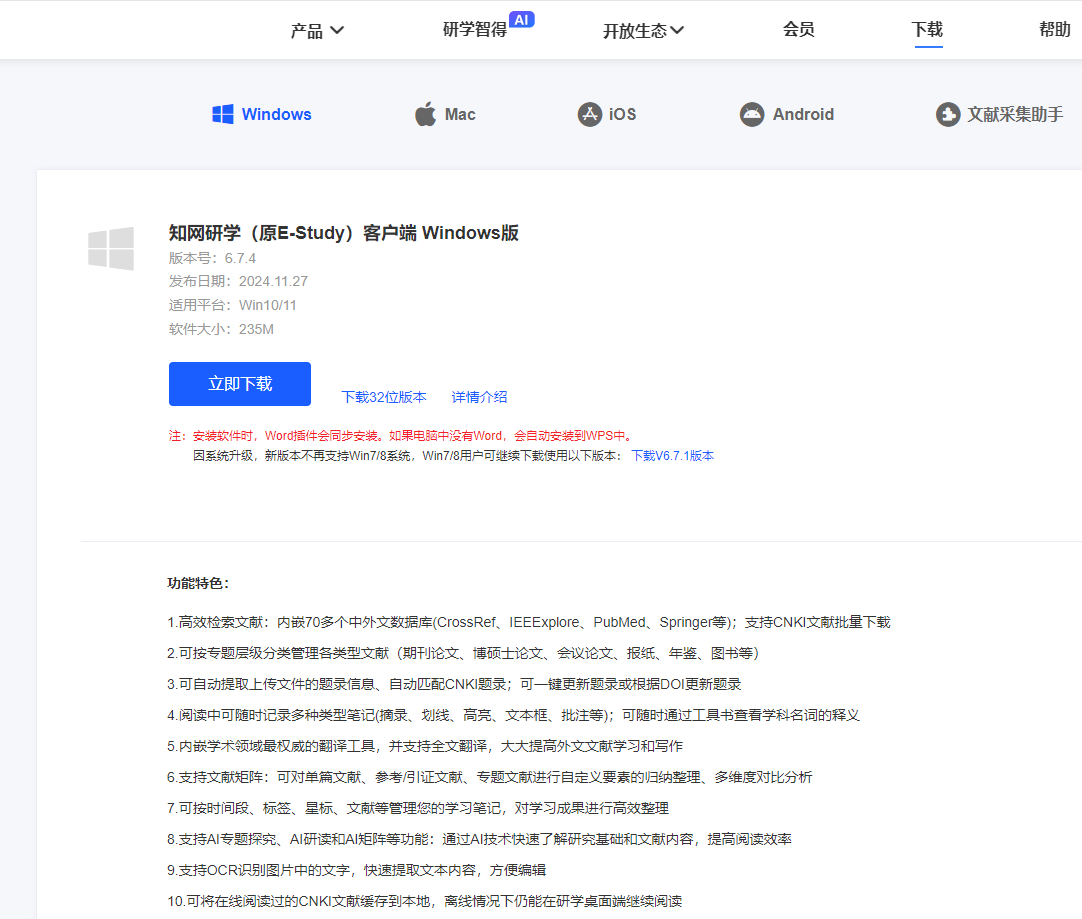Click feature line 10.可将在线阅读过的CNKI文献缓存到本地
Image resolution: width=1082 pixels, height=919 pixels.
(424, 902)
